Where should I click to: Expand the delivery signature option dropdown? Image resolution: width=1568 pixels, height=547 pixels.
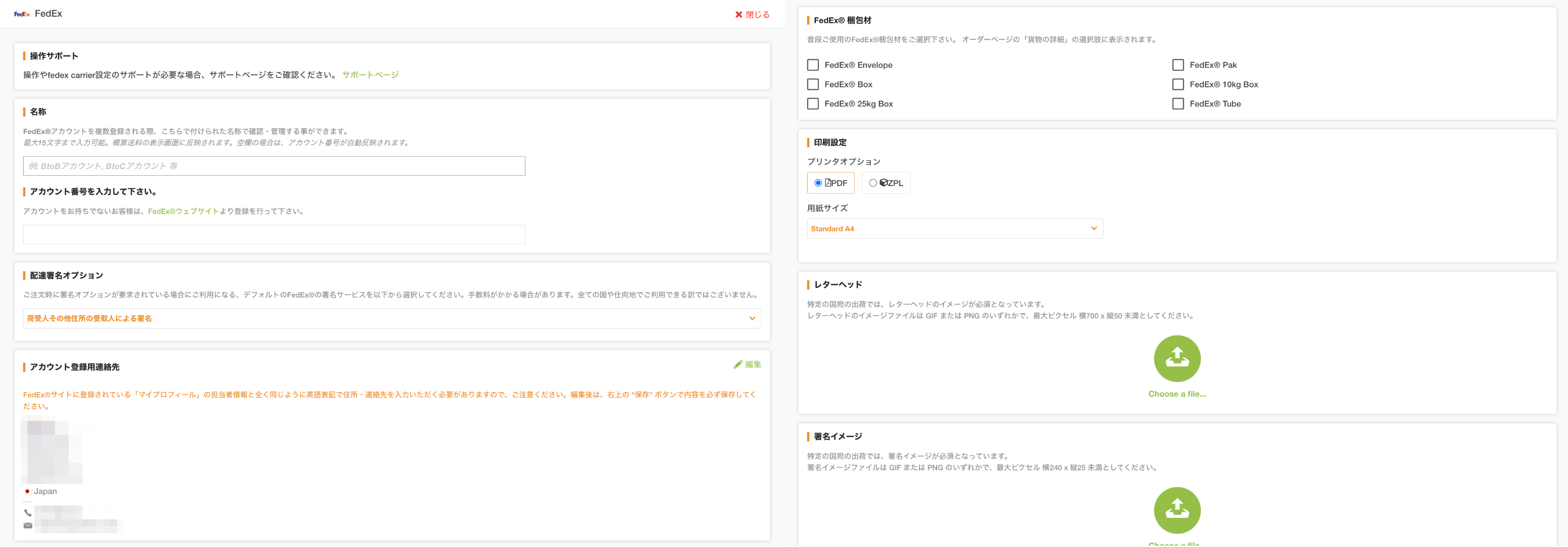(x=392, y=319)
